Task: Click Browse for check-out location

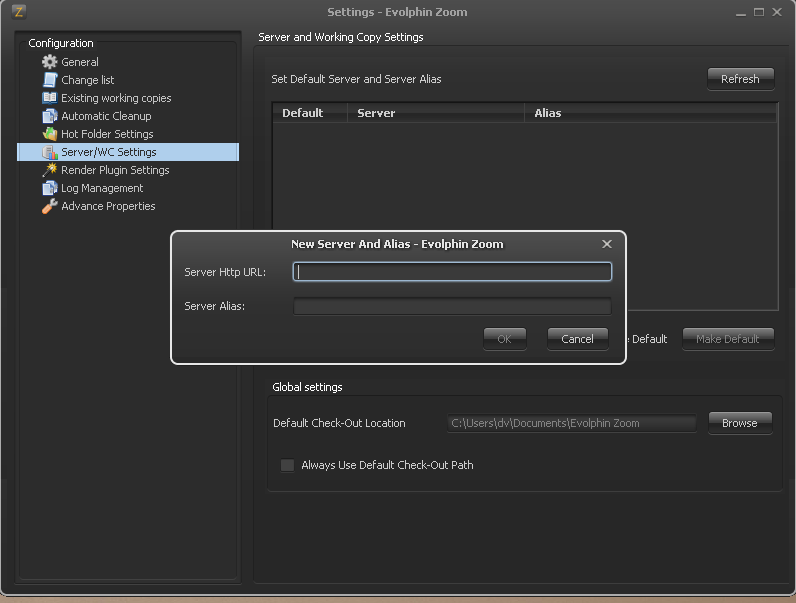Action: click(740, 423)
